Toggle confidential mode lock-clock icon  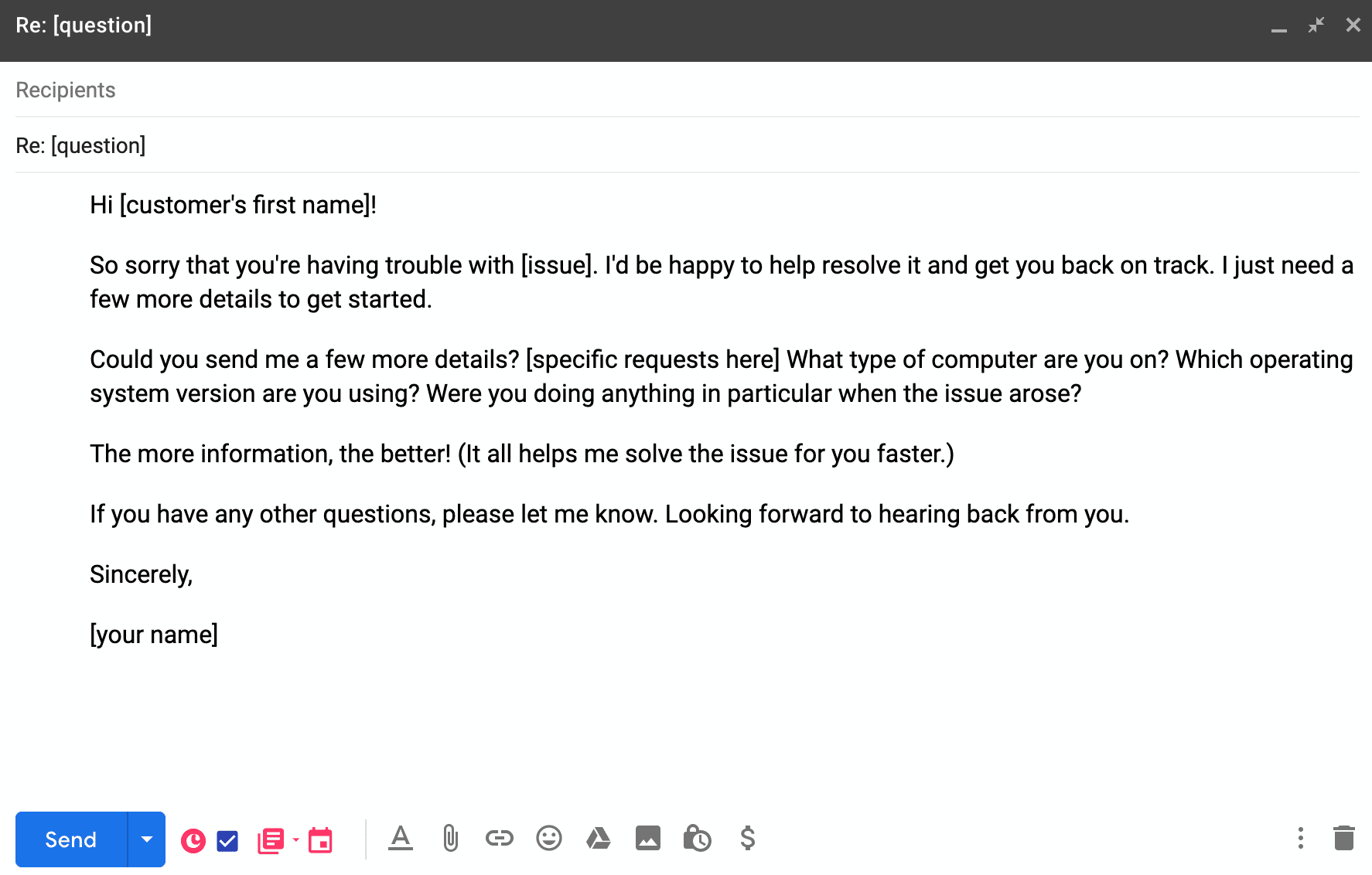click(x=698, y=839)
